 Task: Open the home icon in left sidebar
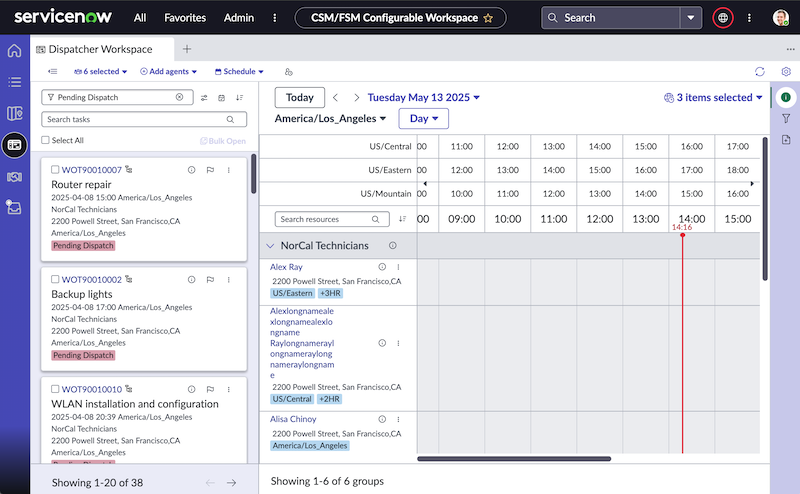pos(14,51)
